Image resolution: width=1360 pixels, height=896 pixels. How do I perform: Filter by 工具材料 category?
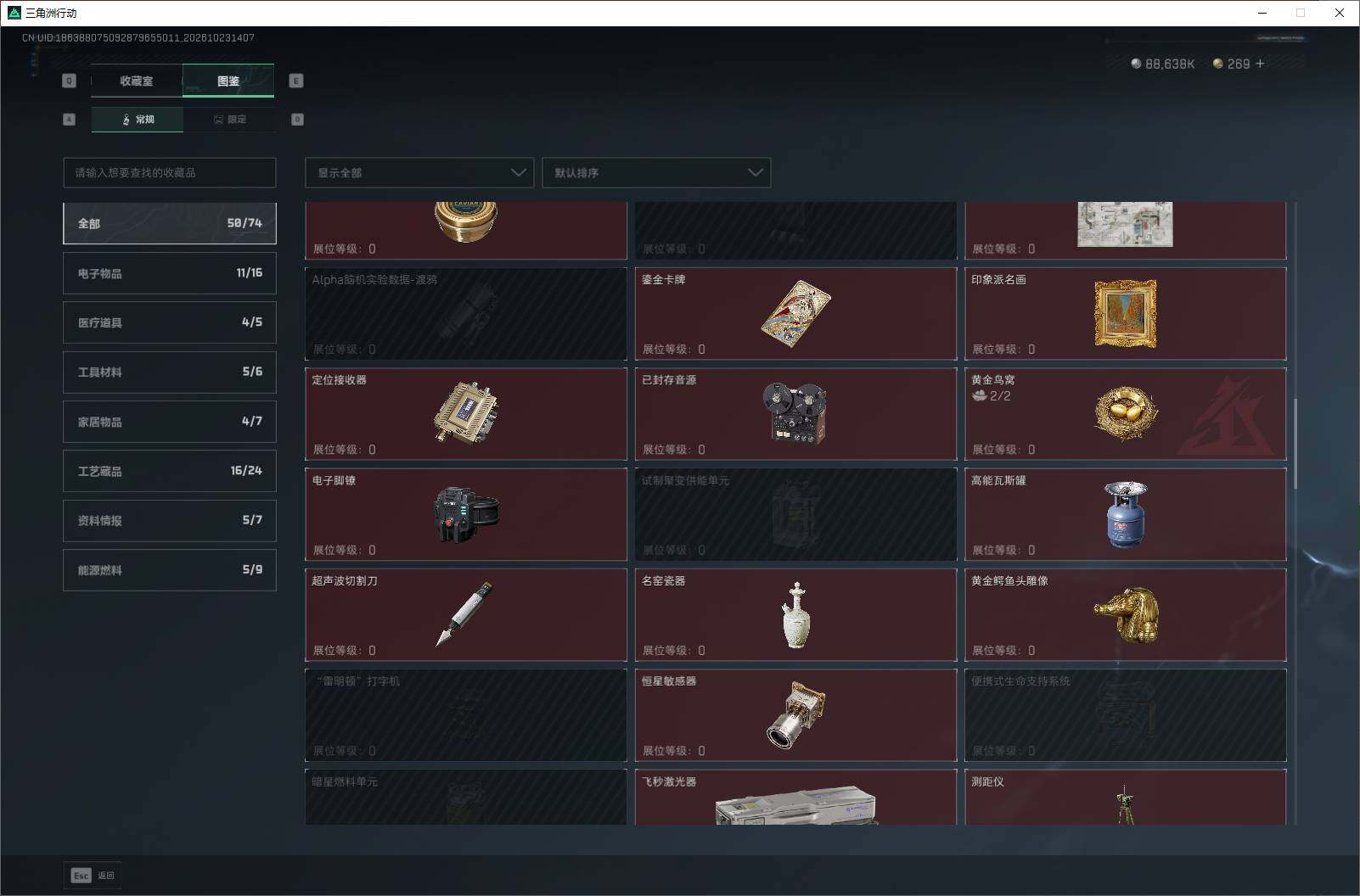[x=170, y=372]
